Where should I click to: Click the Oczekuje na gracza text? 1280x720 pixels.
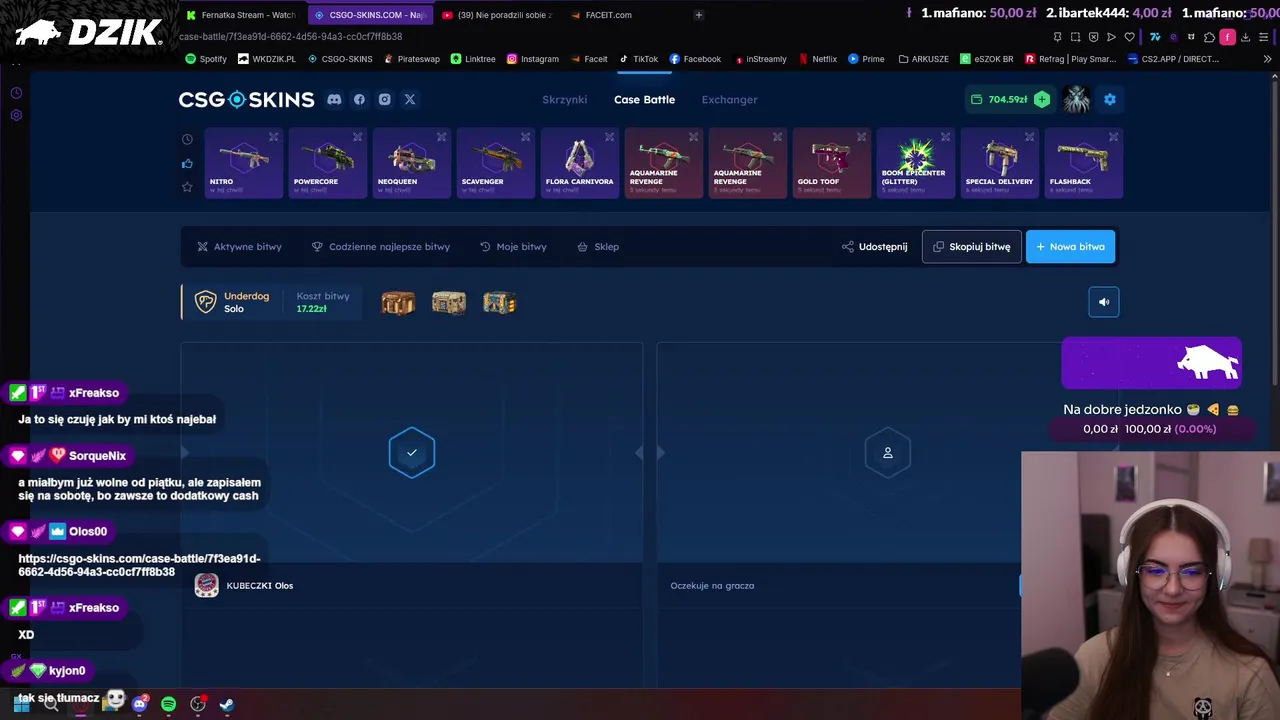[x=712, y=585]
